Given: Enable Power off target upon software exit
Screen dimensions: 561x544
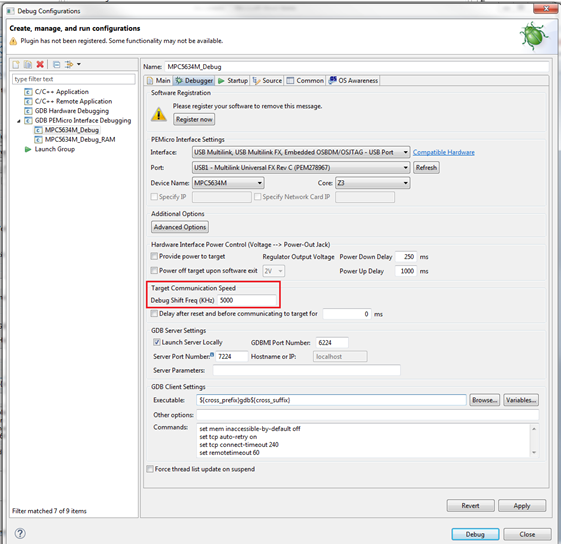Looking at the screenshot, I should pos(154,271).
